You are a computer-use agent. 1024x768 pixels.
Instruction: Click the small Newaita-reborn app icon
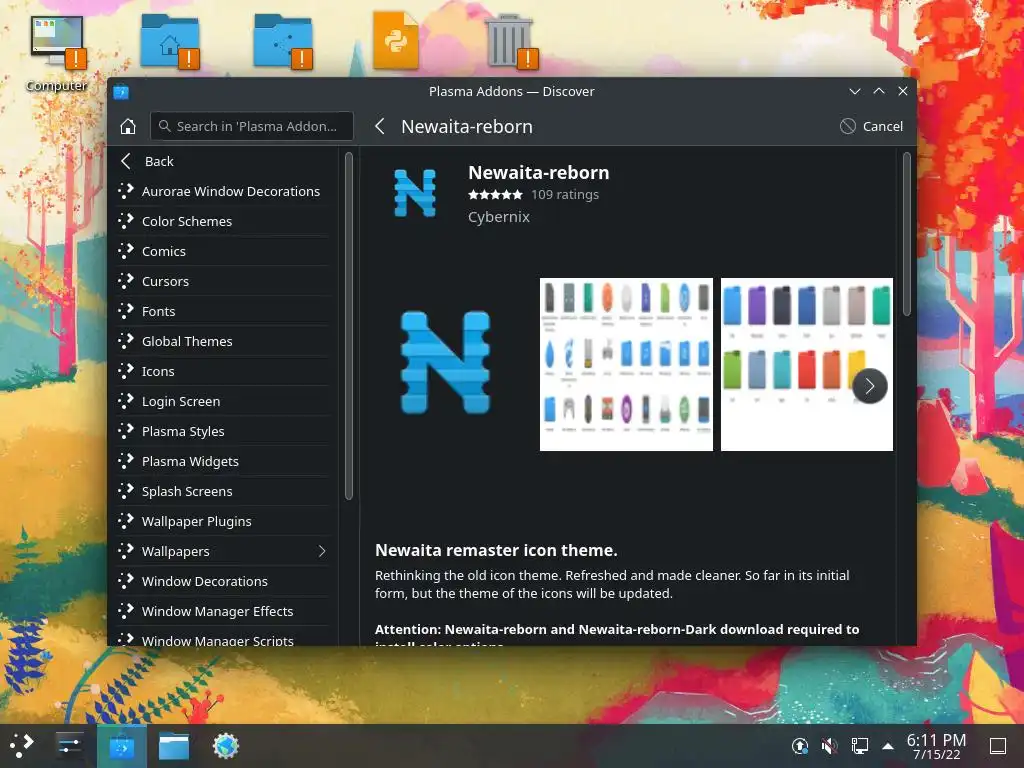tap(415, 193)
